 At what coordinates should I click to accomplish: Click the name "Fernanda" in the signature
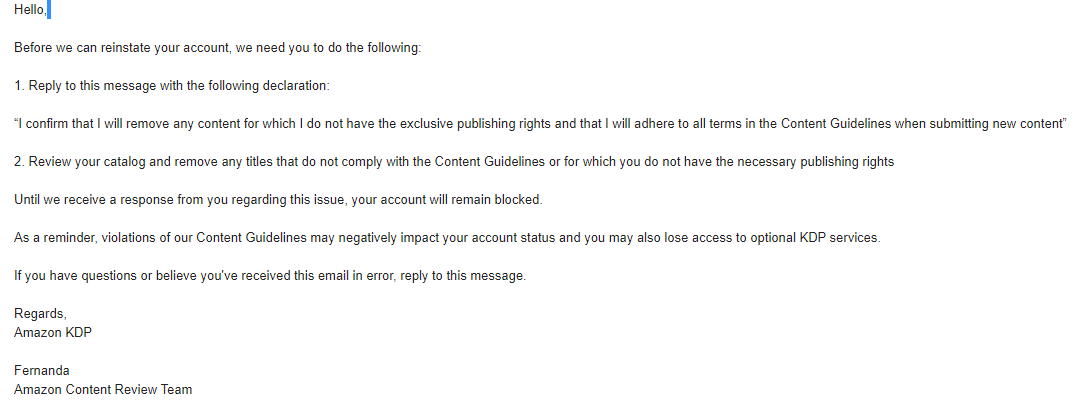pyautogui.click(x=42, y=370)
